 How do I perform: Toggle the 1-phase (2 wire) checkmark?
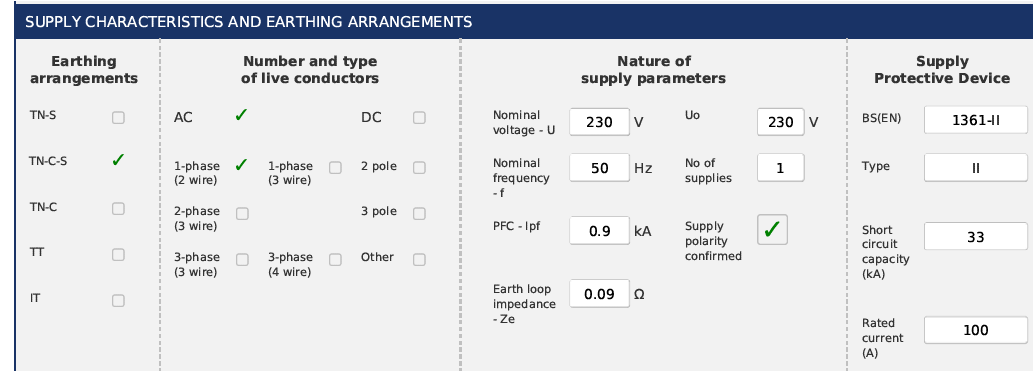(x=241, y=165)
